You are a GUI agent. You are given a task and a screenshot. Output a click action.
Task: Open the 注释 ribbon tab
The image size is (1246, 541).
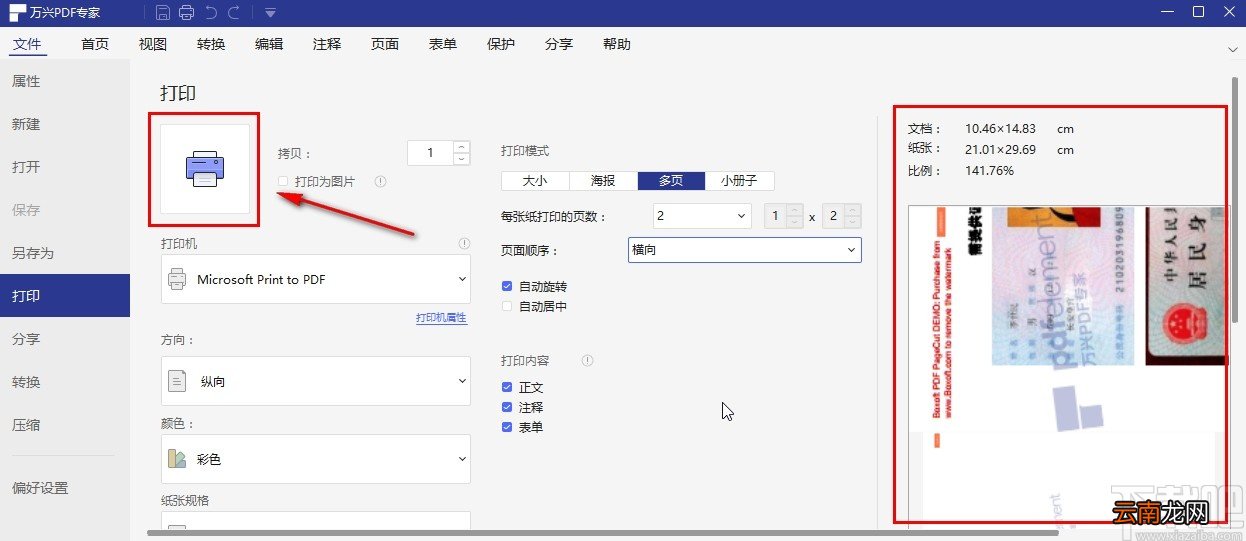(x=327, y=44)
